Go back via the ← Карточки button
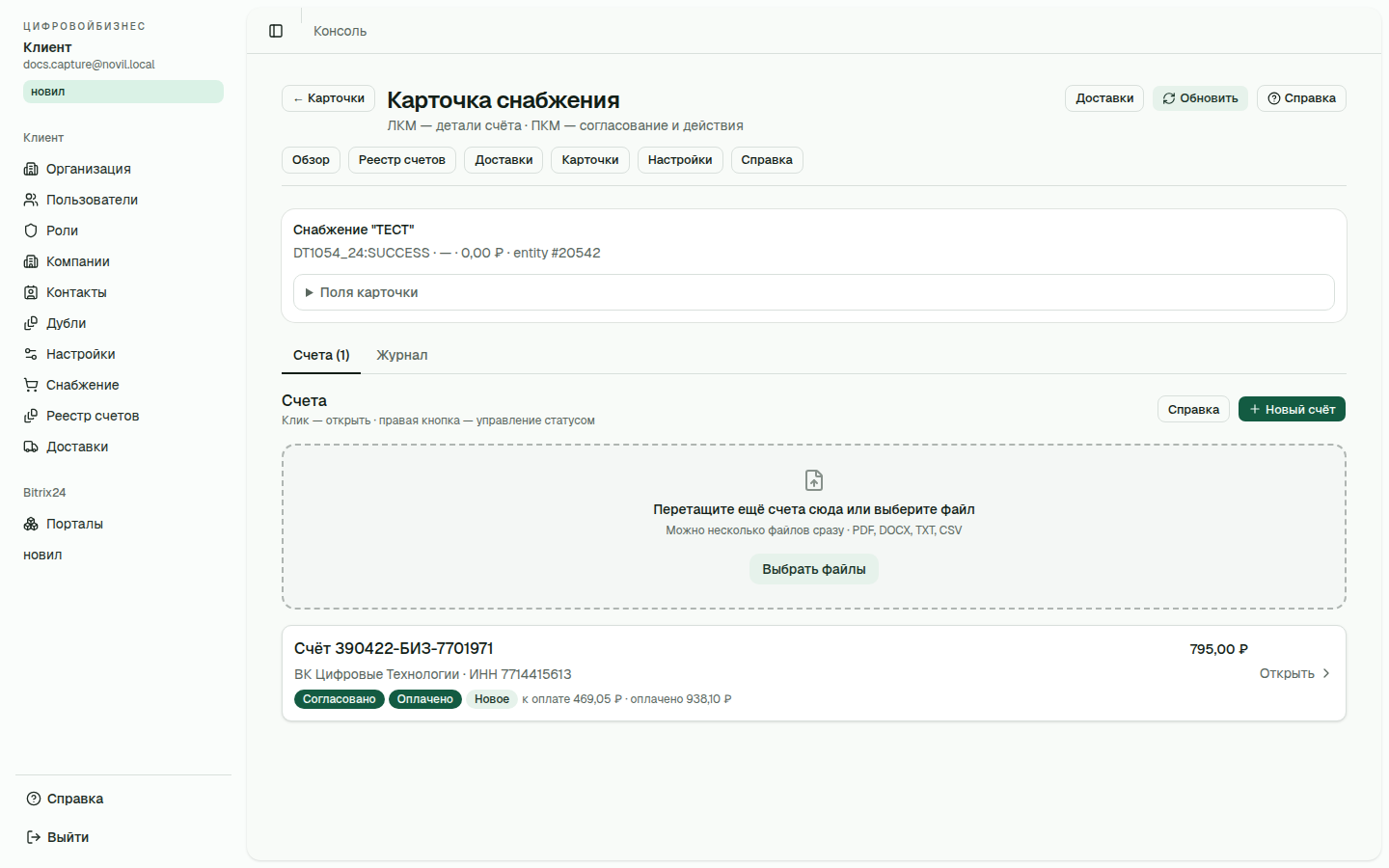 [329, 98]
